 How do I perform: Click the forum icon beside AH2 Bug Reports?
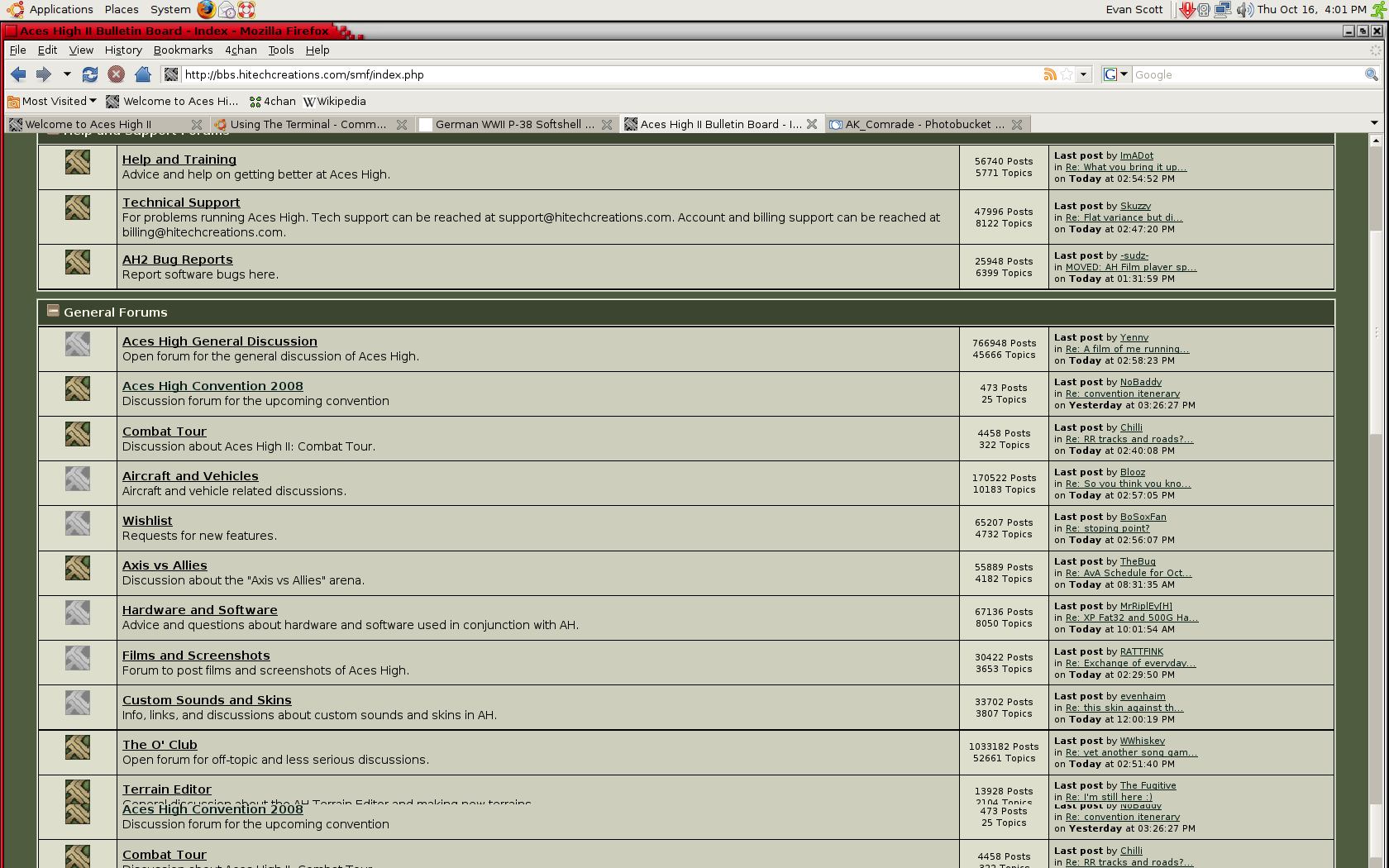(78, 262)
